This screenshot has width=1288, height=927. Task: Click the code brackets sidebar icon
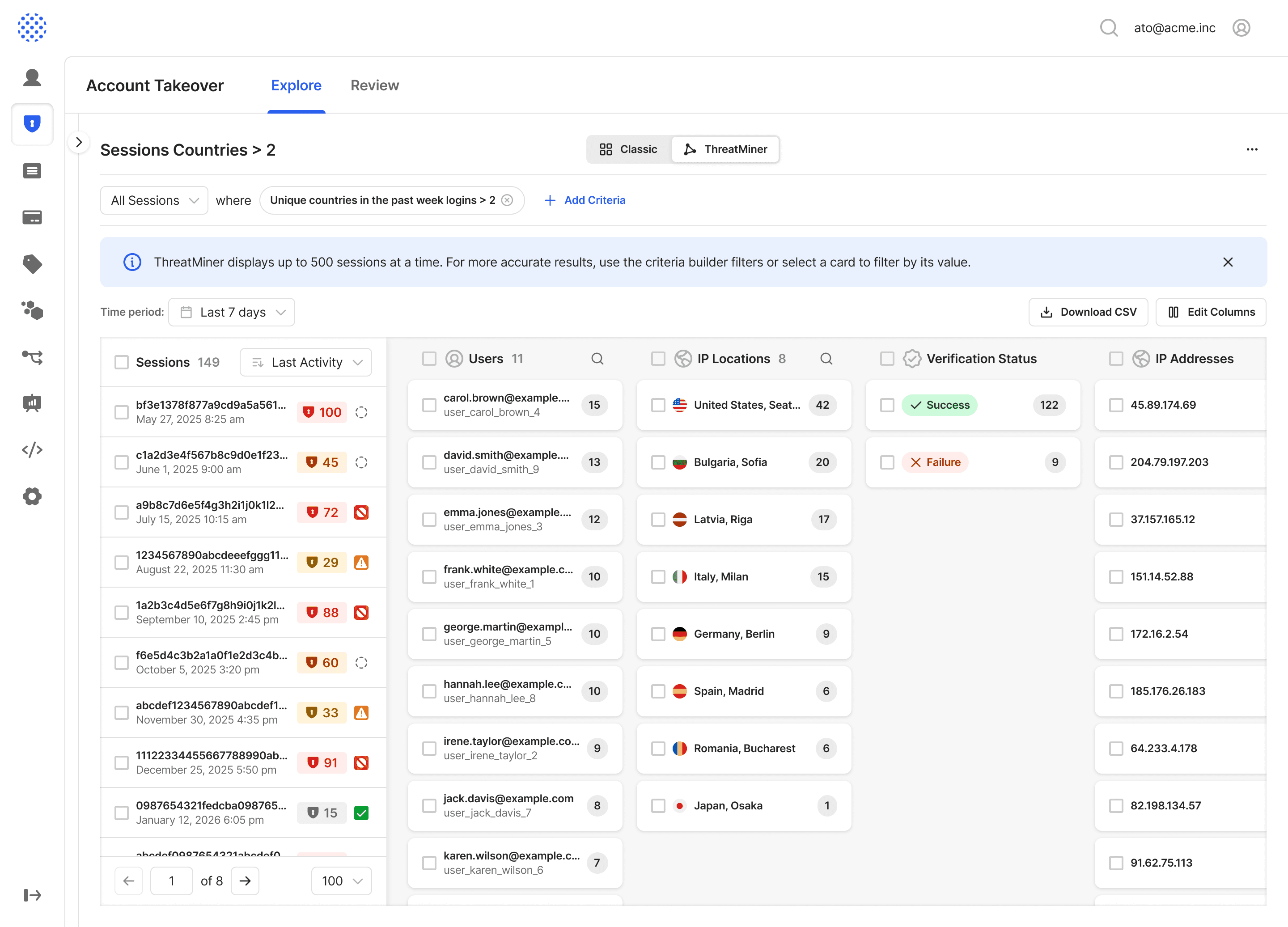32,450
